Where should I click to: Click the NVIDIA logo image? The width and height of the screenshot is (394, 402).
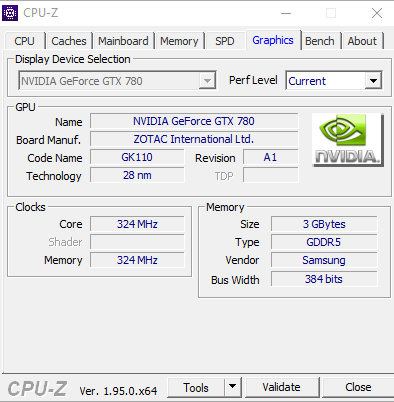pos(348,140)
